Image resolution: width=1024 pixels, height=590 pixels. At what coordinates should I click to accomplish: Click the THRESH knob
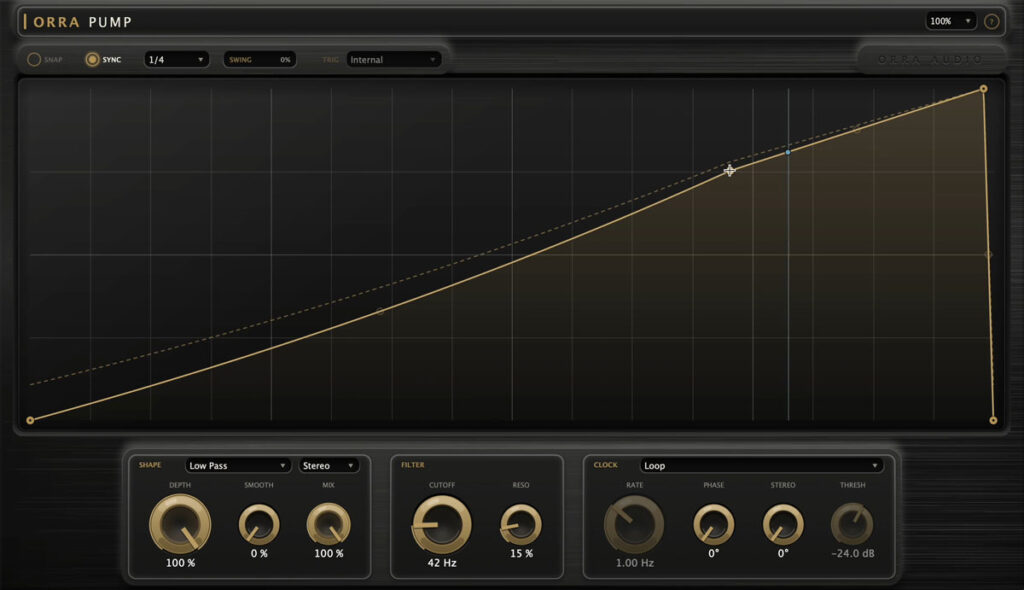852,525
